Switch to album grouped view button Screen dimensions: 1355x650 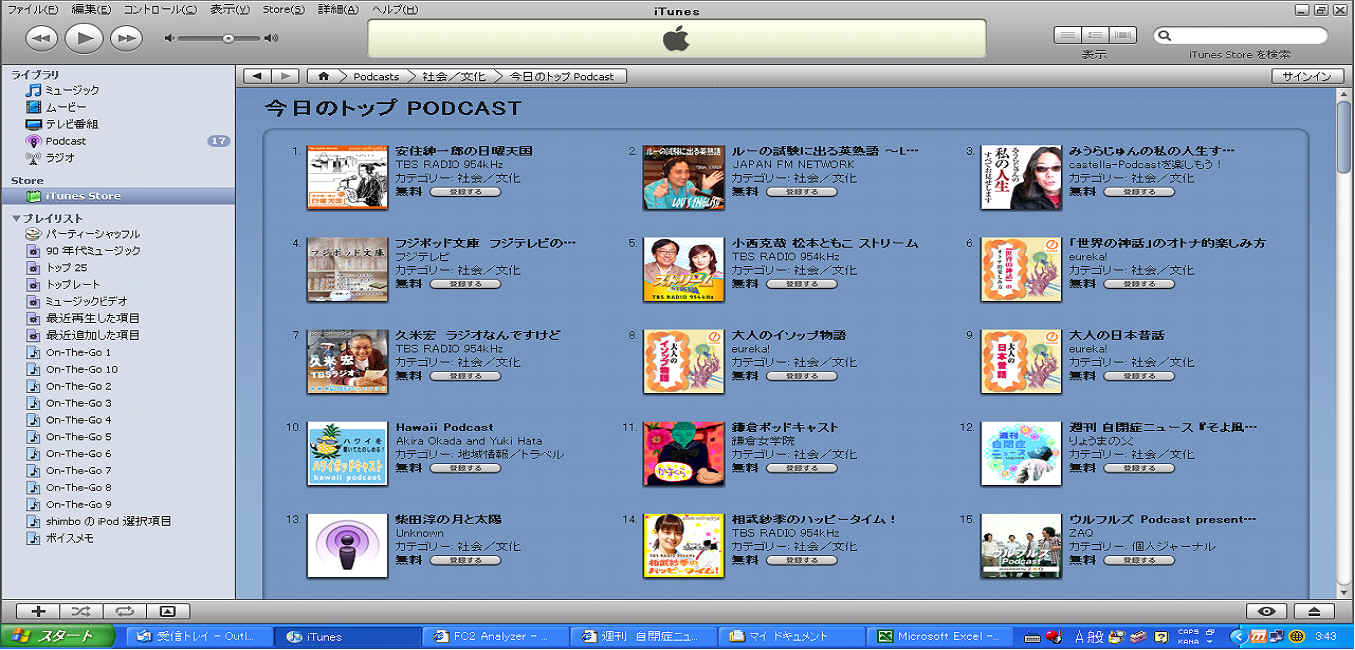[x=1096, y=35]
